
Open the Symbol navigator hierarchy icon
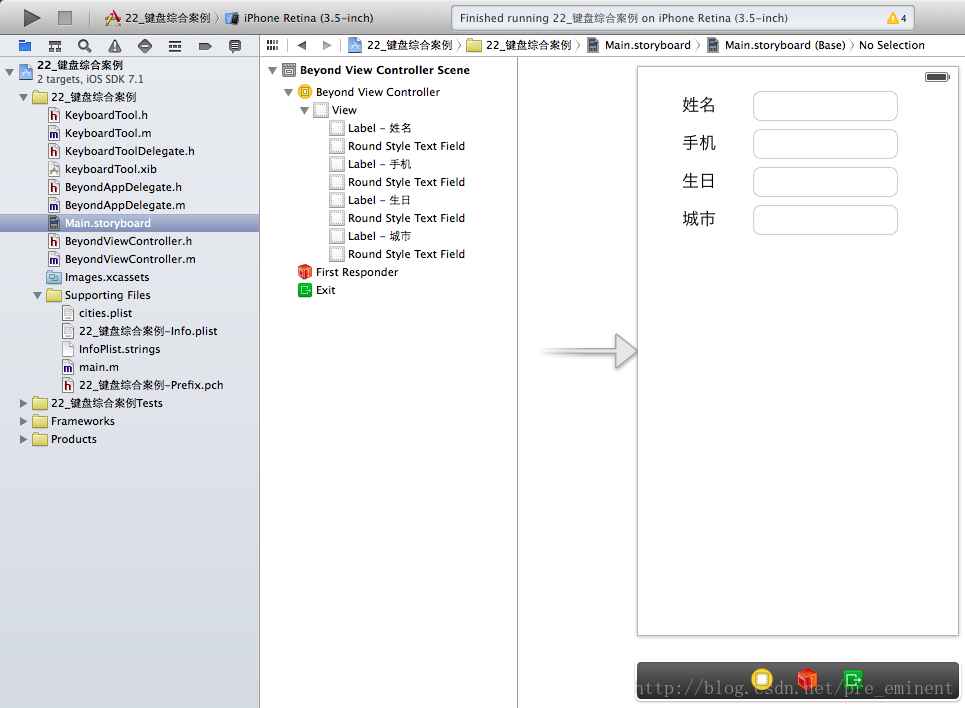[x=55, y=46]
